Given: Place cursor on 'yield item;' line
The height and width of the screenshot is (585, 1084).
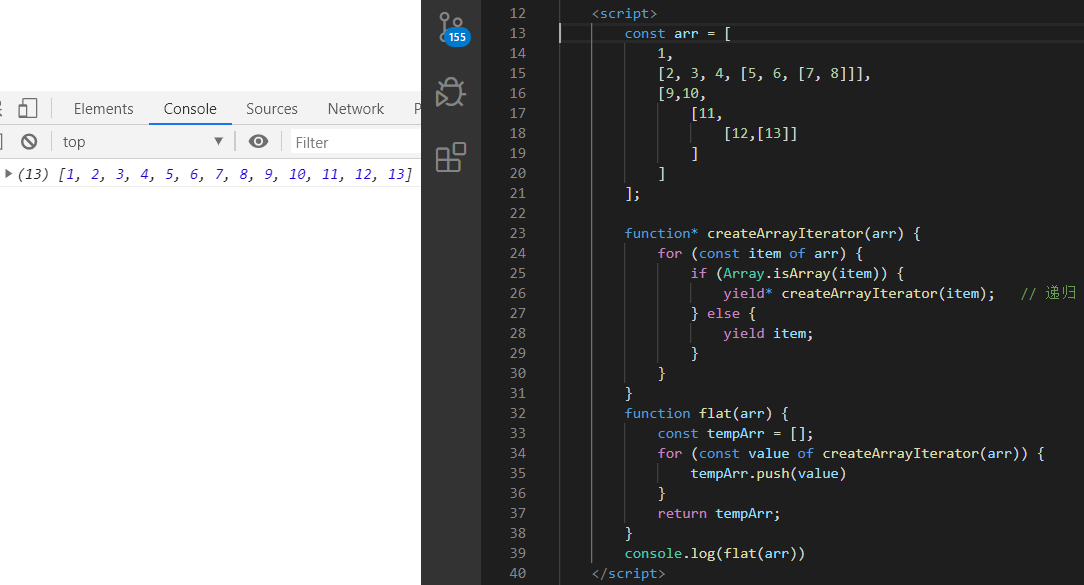Looking at the screenshot, I should coord(768,333).
